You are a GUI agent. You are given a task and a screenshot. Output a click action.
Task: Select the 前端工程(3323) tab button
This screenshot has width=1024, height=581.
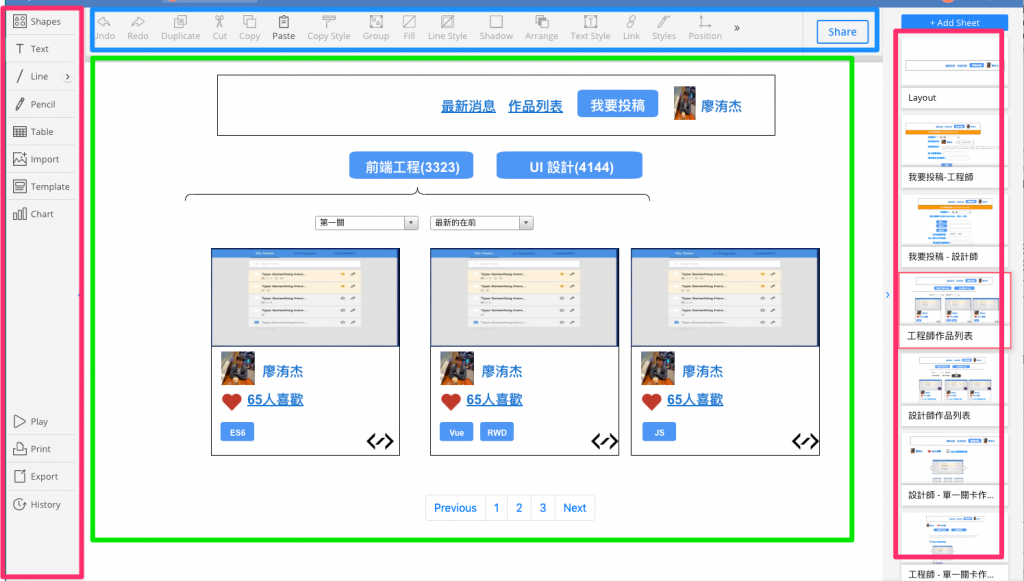tap(411, 166)
